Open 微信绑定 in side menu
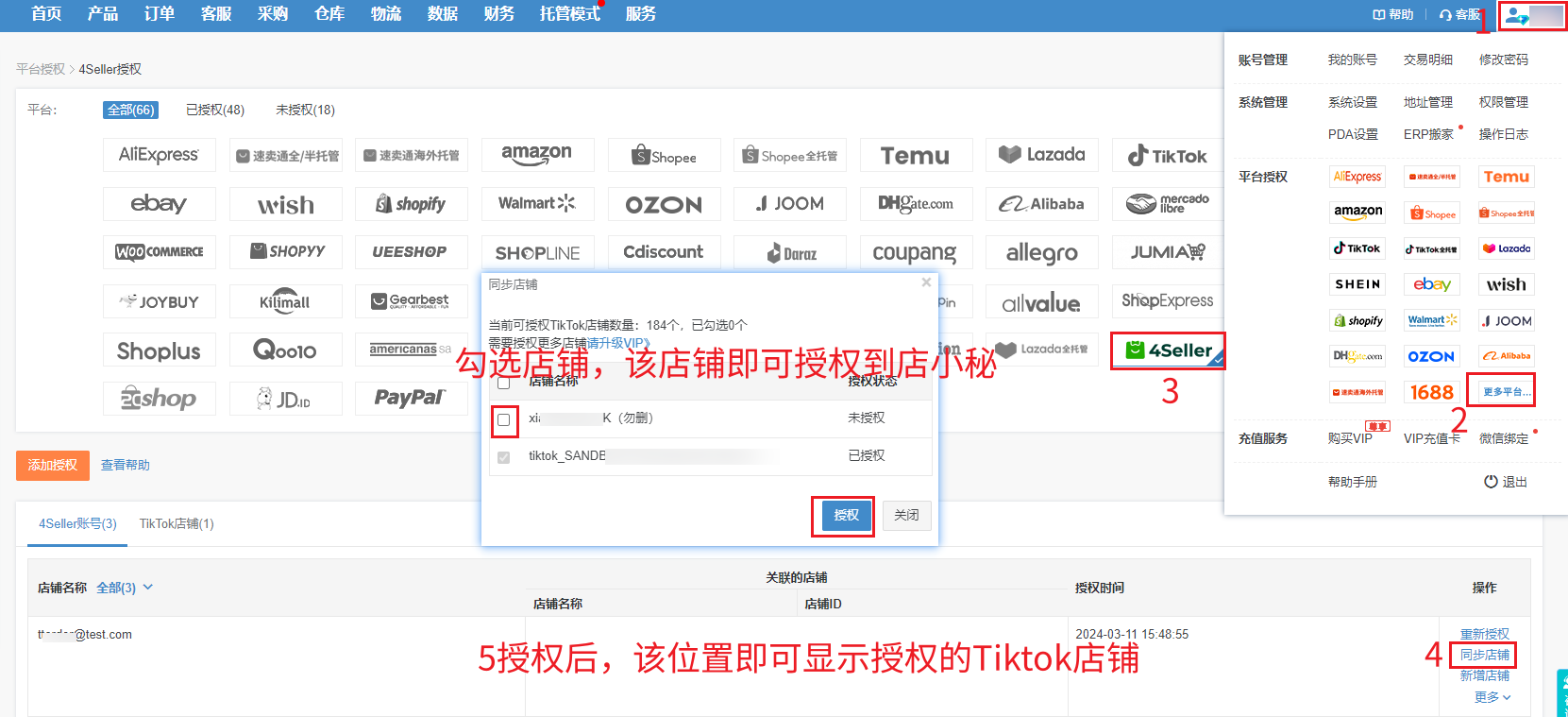 point(1504,438)
